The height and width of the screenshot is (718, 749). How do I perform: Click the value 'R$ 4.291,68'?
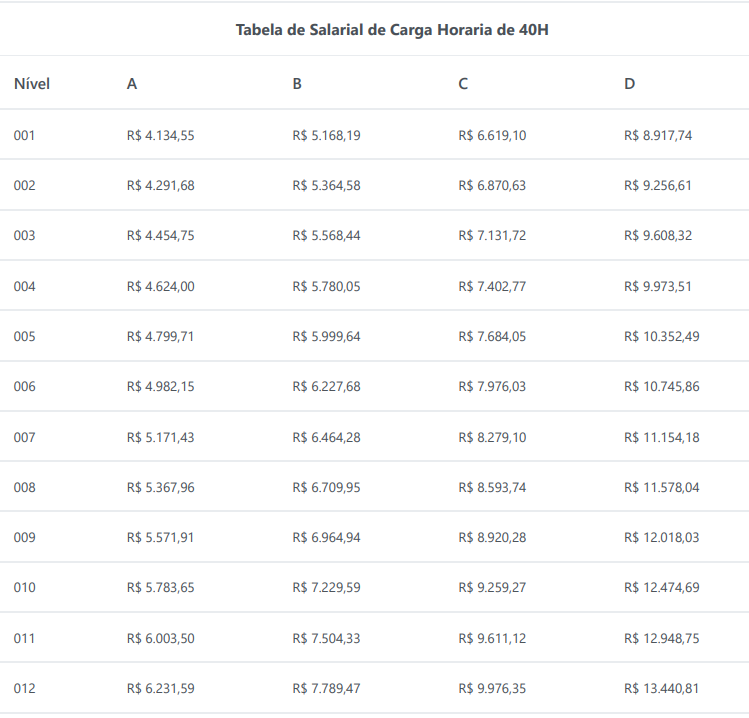tap(160, 185)
